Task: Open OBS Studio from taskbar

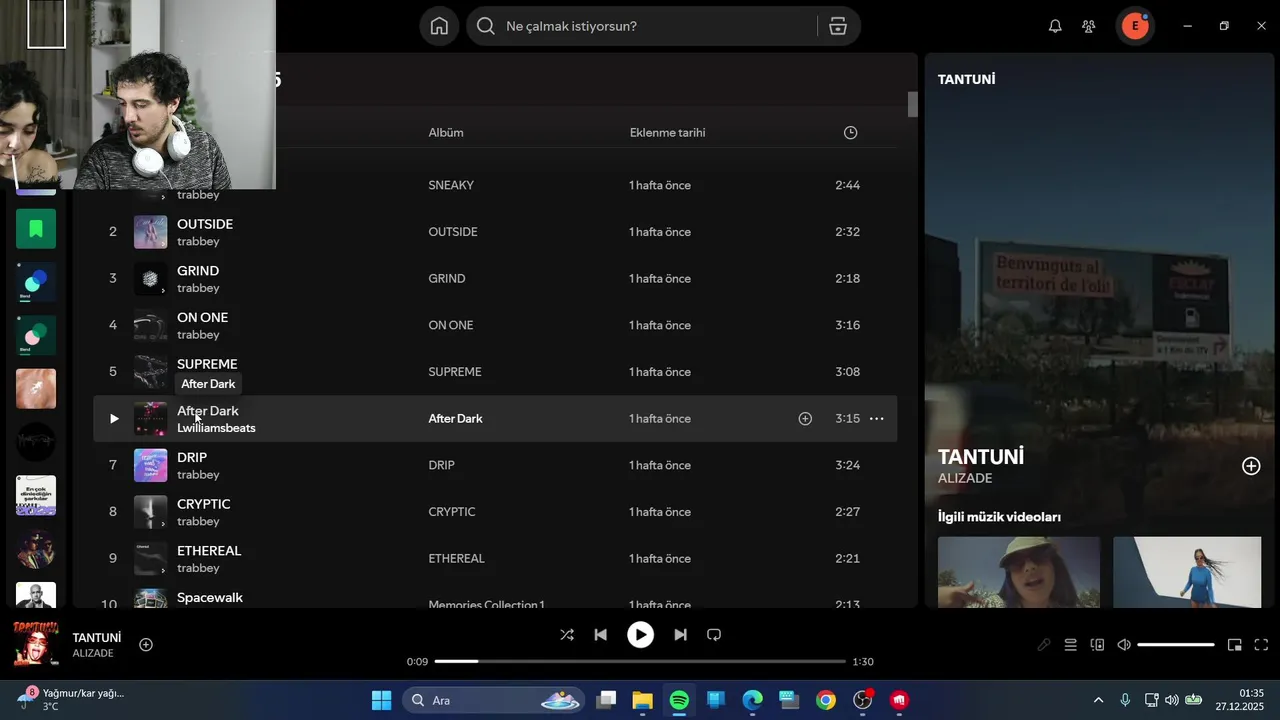Action: point(862,700)
